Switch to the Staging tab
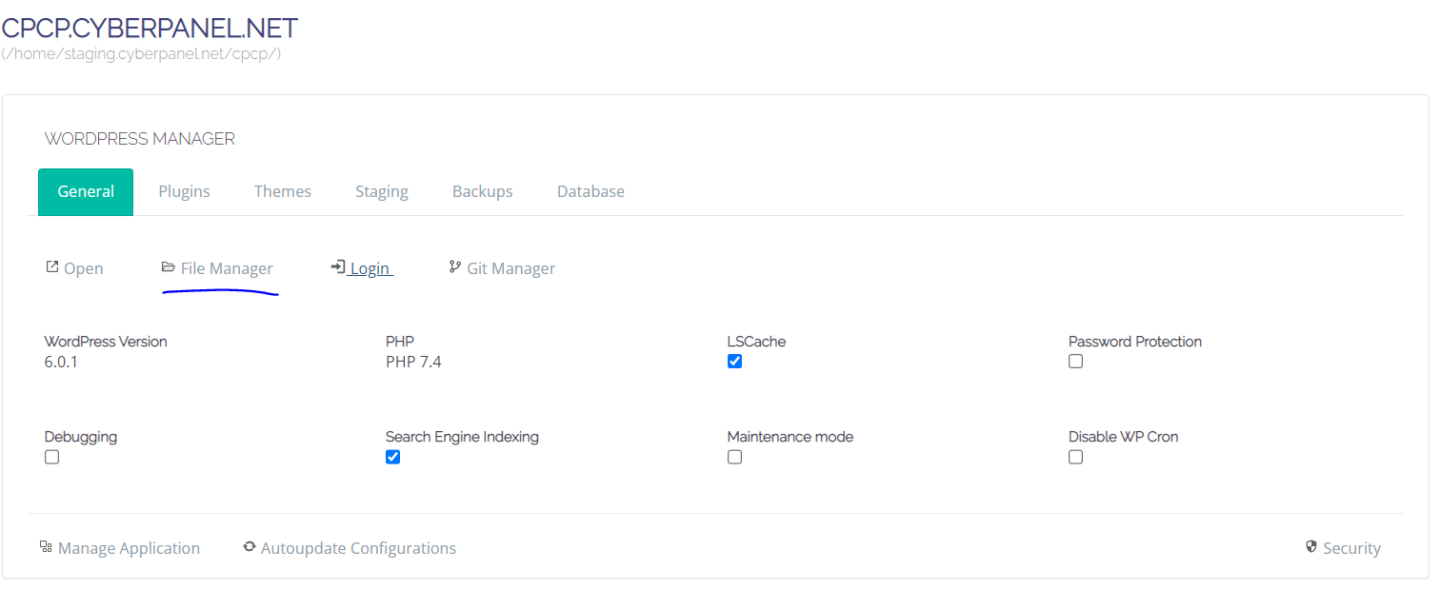 click(x=381, y=191)
